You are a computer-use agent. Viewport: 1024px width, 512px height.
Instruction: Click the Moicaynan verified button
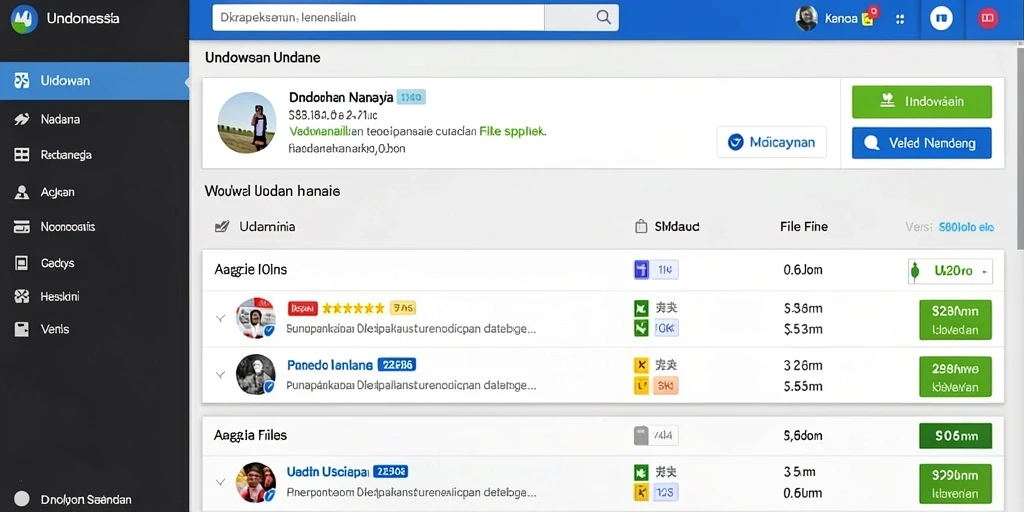(771, 142)
